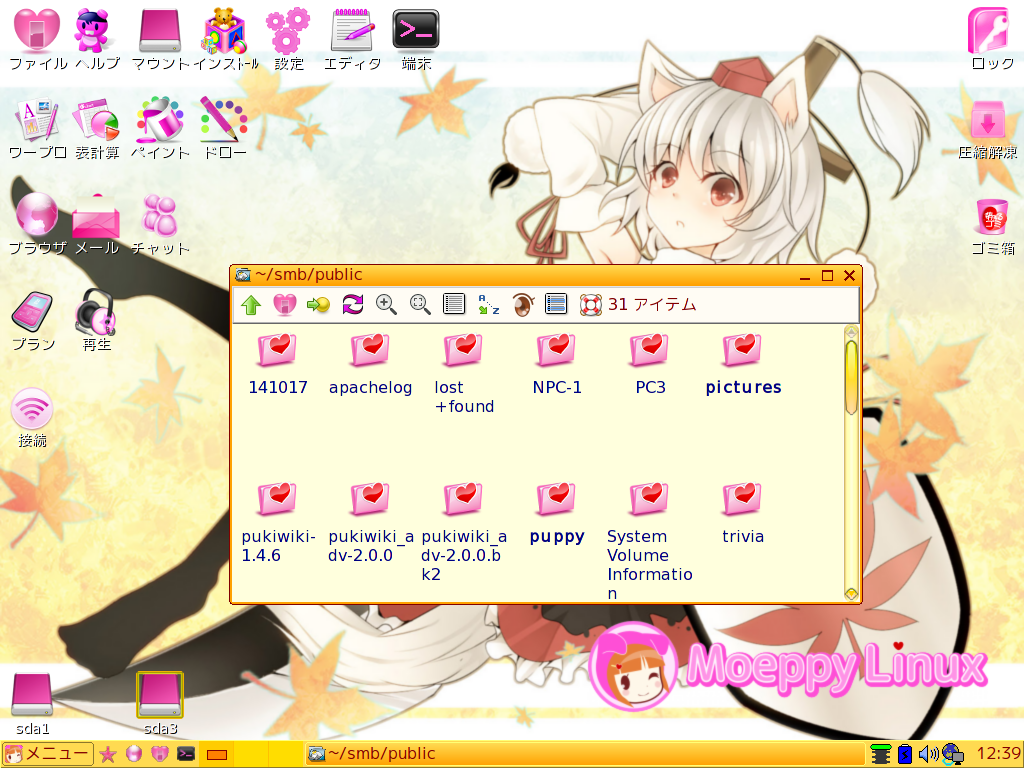Screen dimensions: 1024x768
Task: Open the チャット chat icon
Action: tap(160, 223)
